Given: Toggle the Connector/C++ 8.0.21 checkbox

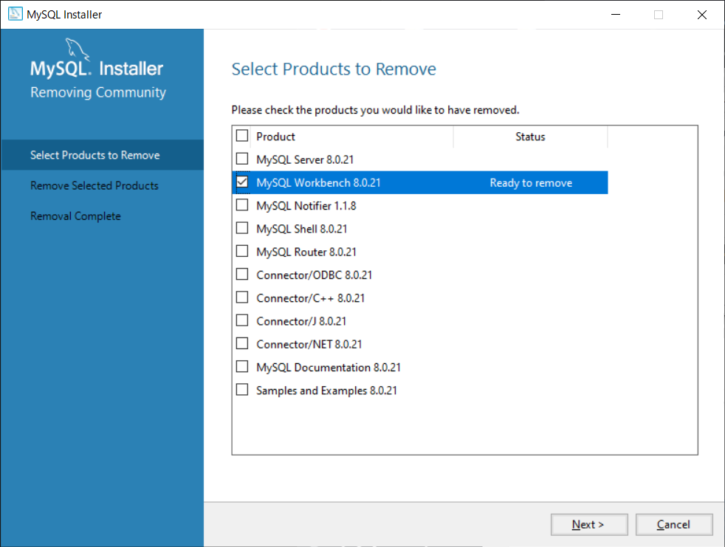Looking at the screenshot, I should click(242, 298).
